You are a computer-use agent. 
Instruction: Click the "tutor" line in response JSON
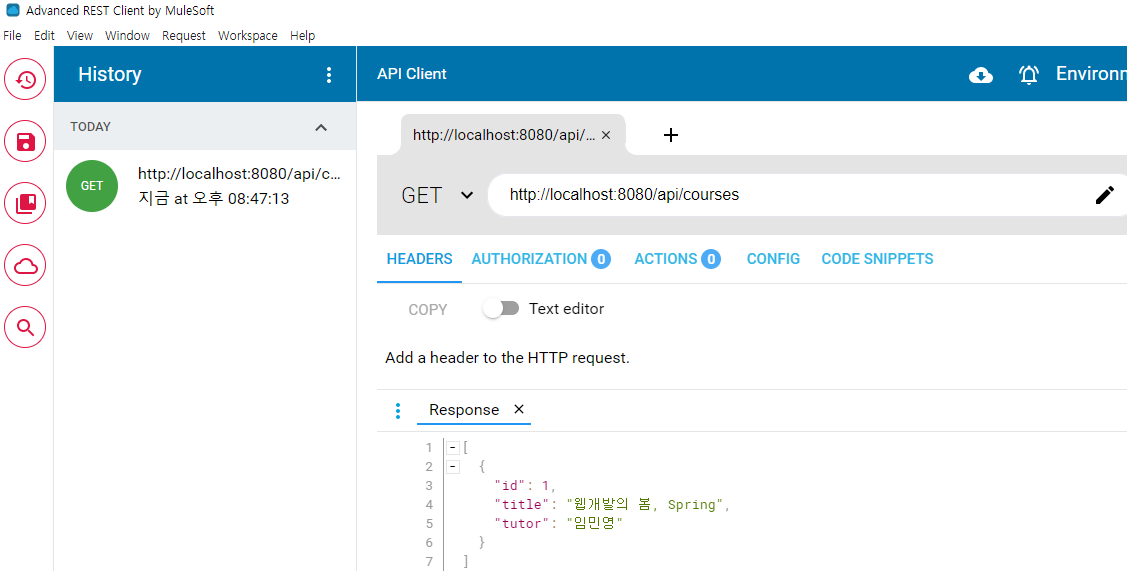point(558,524)
